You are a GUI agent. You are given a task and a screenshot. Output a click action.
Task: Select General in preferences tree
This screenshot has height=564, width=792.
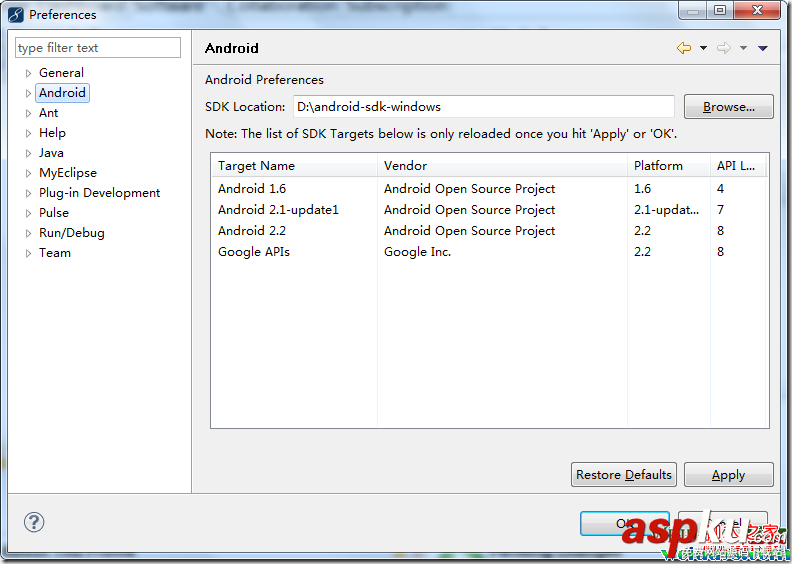pyautogui.click(x=61, y=73)
